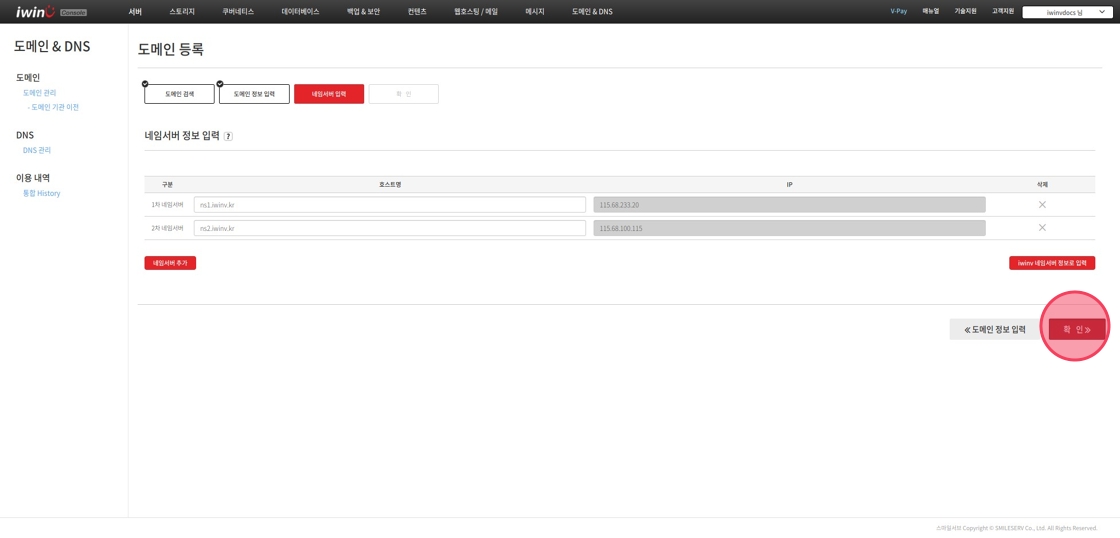The image size is (1120, 538).
Task: Select the 네임서버 입력 step
Action: [329, 94]
